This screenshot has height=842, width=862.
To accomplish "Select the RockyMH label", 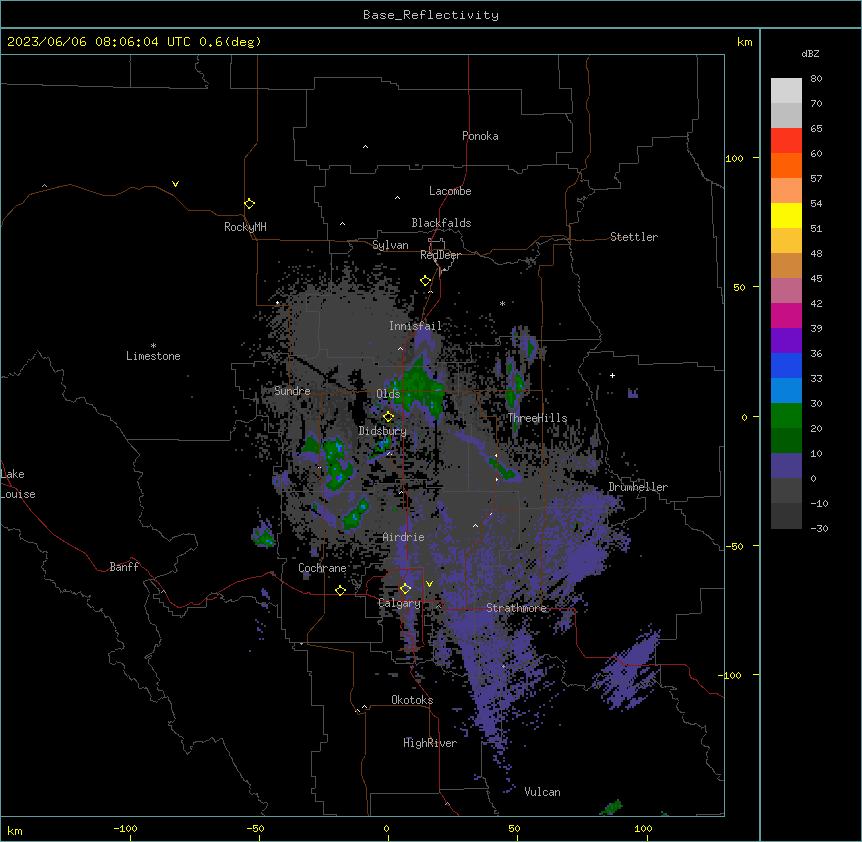I will pyautogui.click(x=245, y=227).
